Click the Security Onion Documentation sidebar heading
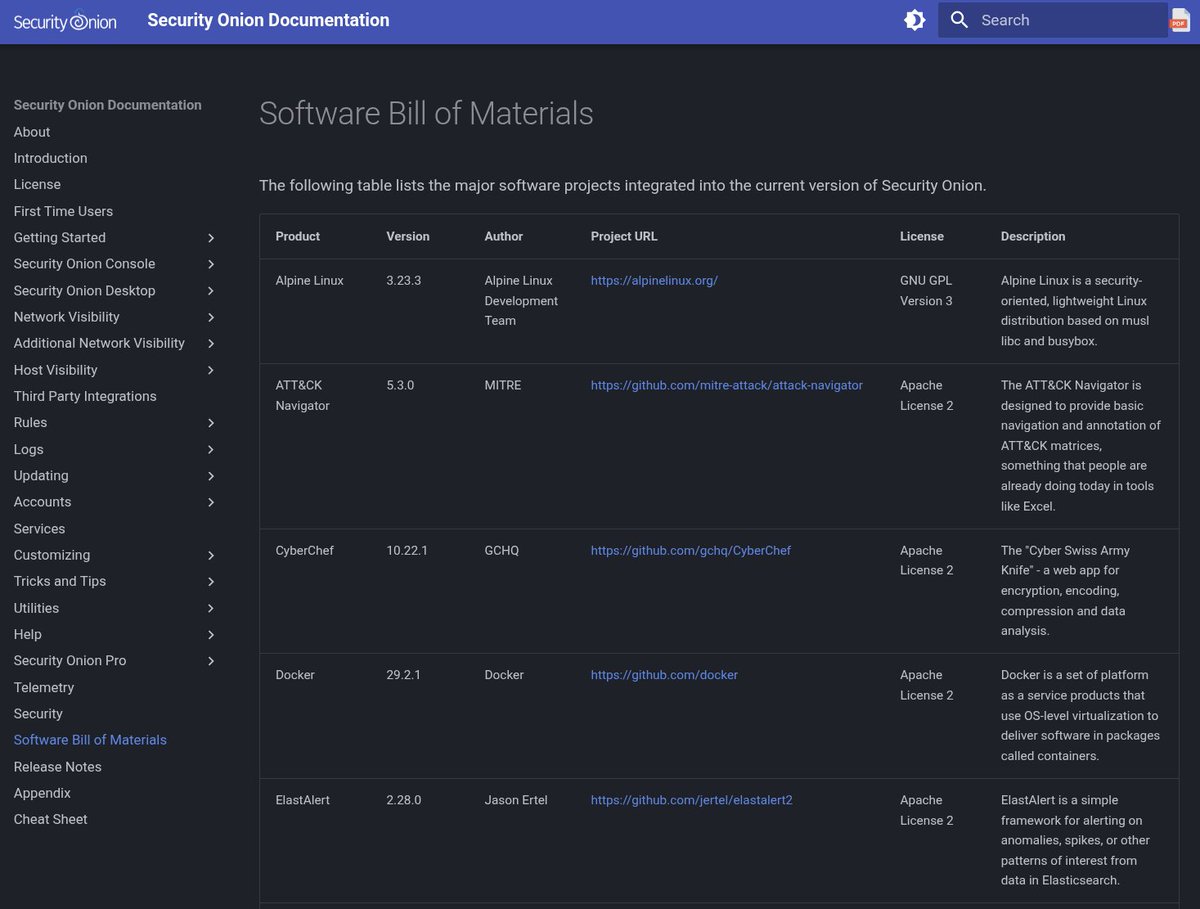1200x909 pixels. pos(107,105)
